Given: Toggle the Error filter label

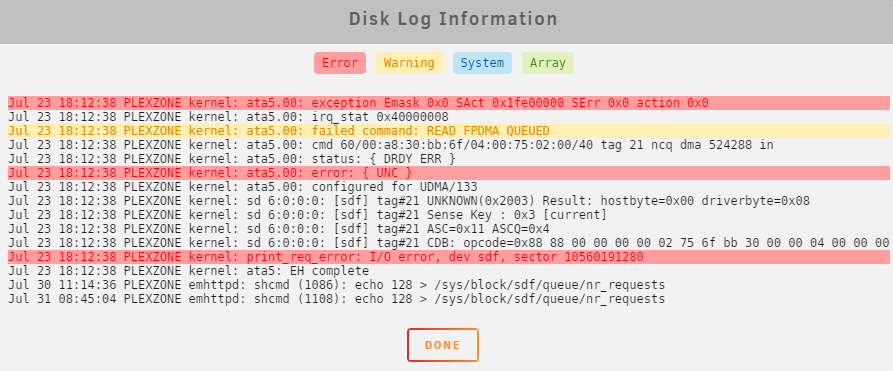Looking at the screenshot, I should (x=339, y=63).
